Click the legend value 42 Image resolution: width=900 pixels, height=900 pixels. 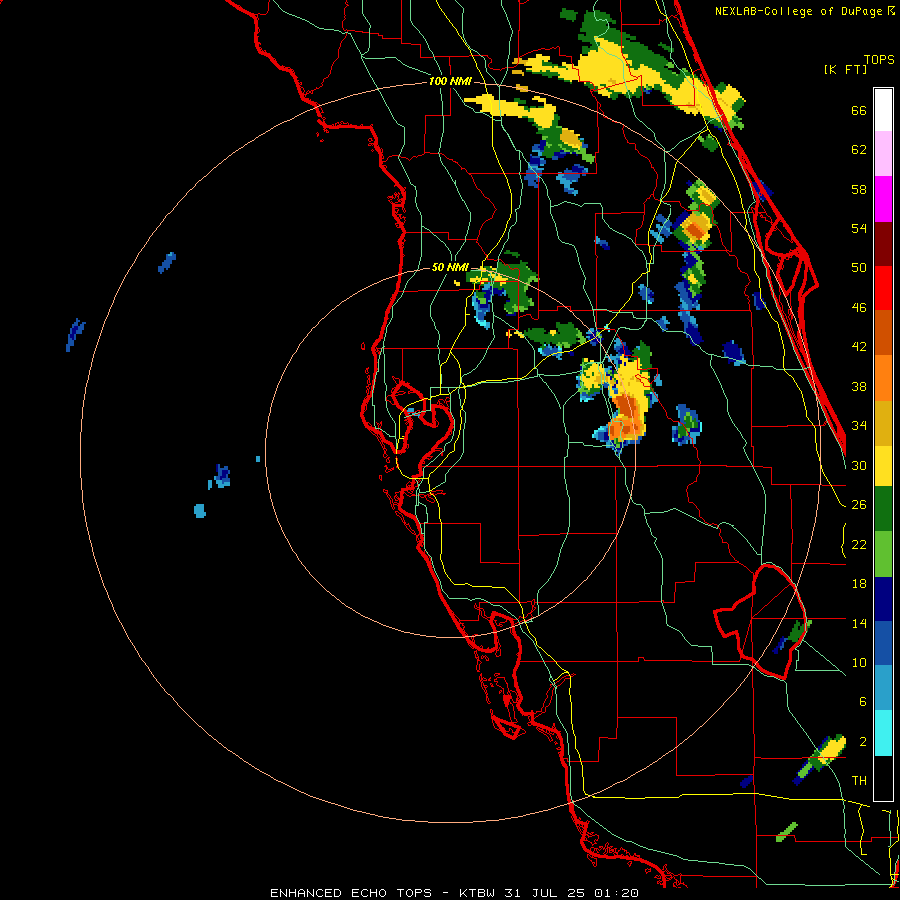[x=859, y=347]
